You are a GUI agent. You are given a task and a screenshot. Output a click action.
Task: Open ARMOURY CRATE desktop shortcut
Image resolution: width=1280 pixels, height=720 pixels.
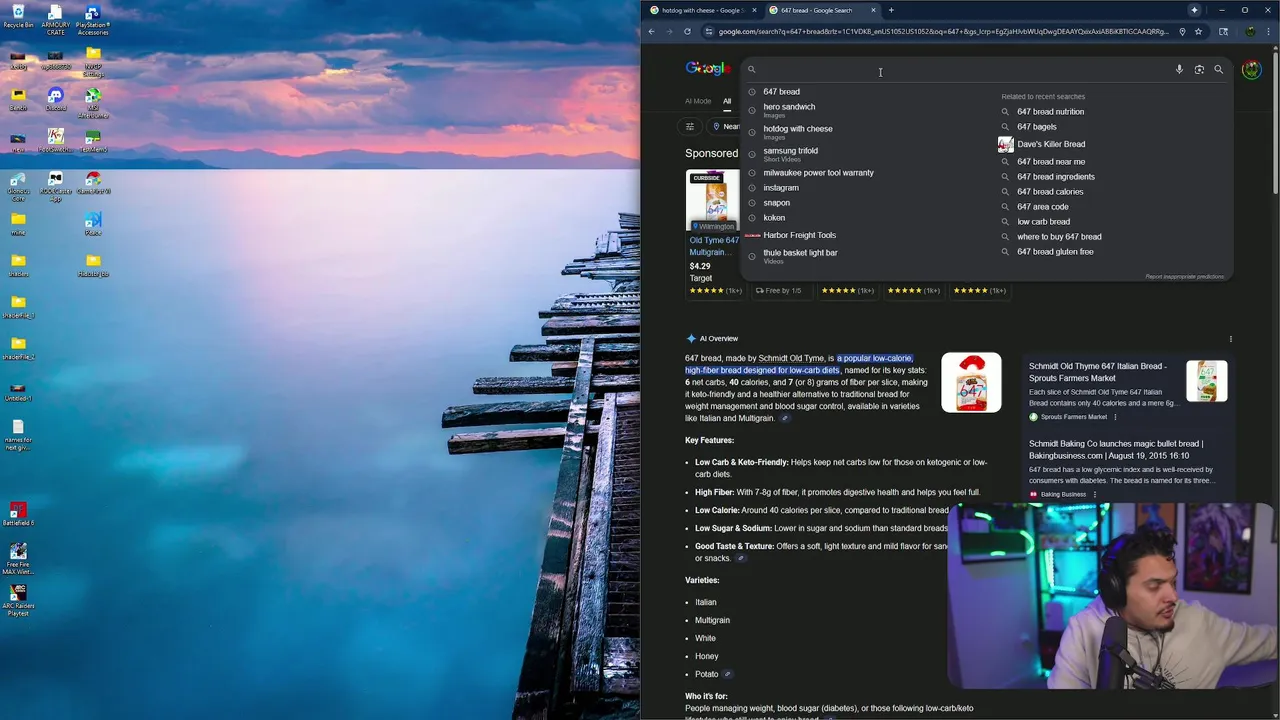point(55,19)
